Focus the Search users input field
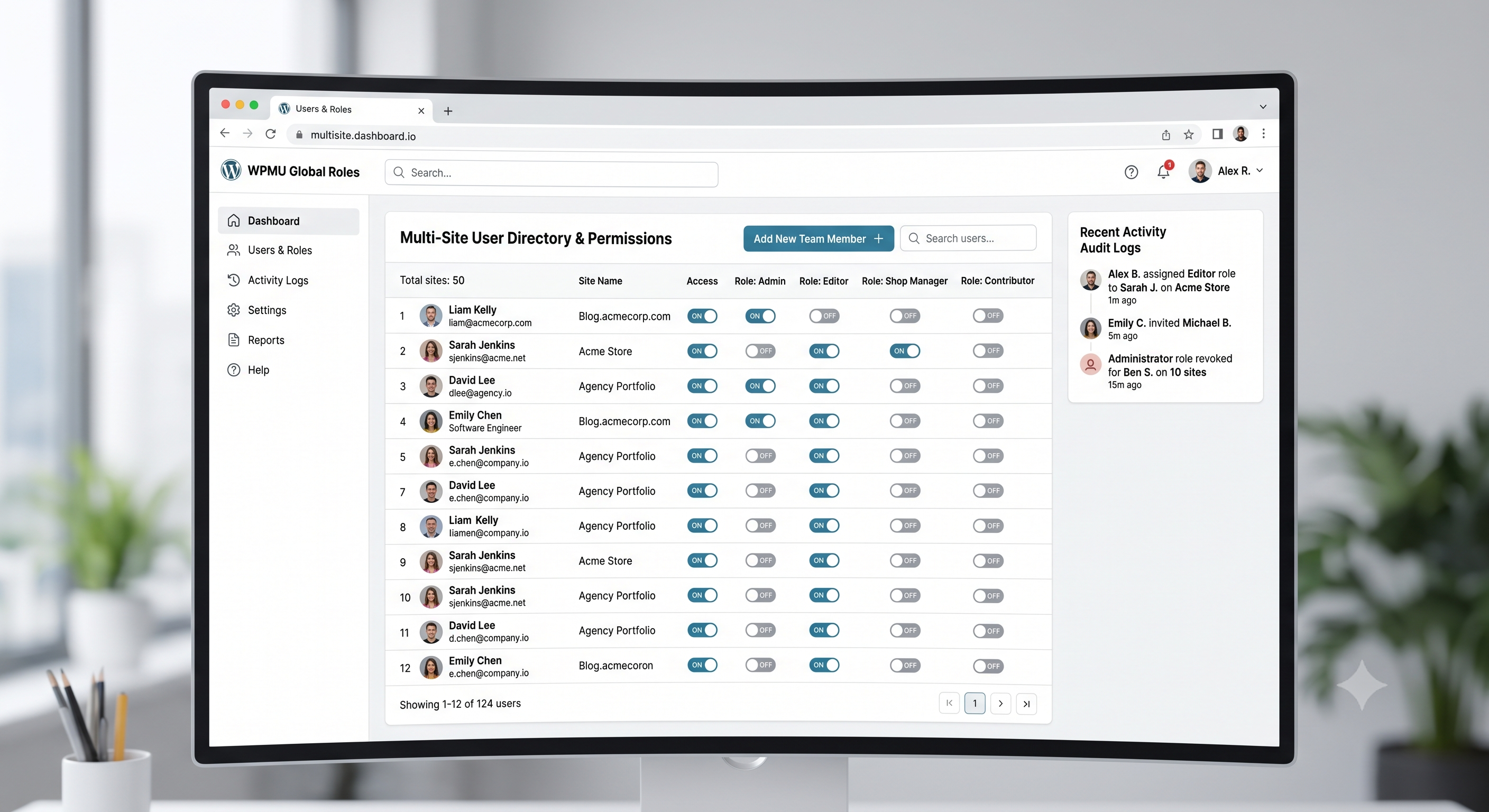The width and height of the screenshot is (1489, 812). 968,238
